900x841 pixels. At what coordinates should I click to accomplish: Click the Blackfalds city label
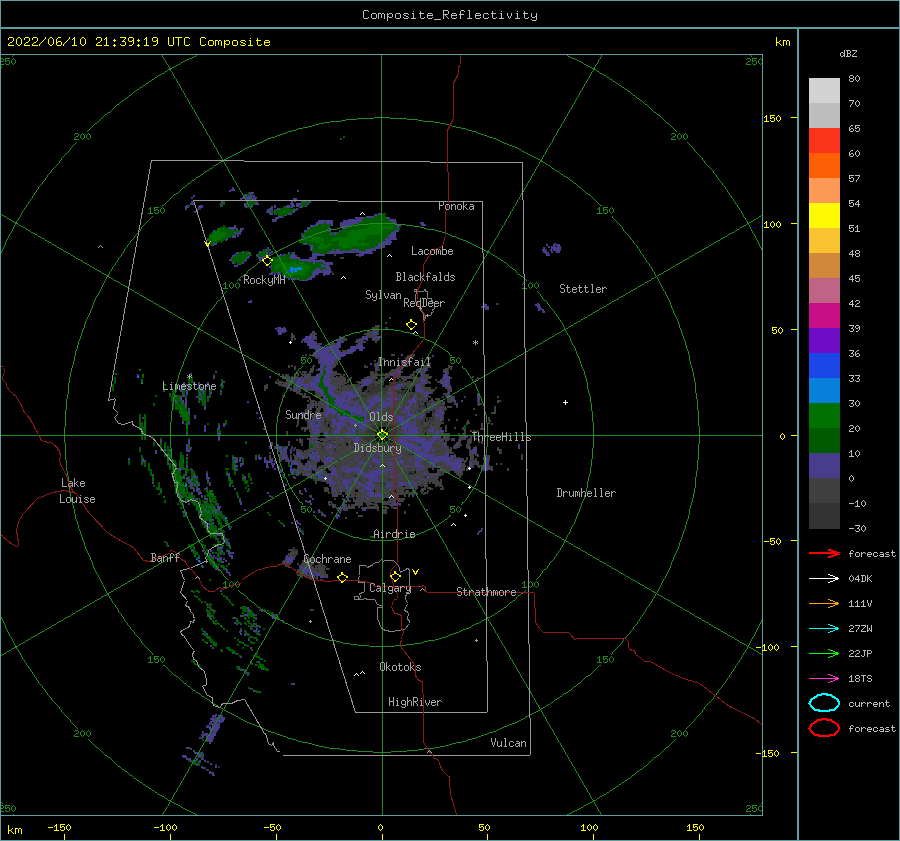click(x=425, y=277)
